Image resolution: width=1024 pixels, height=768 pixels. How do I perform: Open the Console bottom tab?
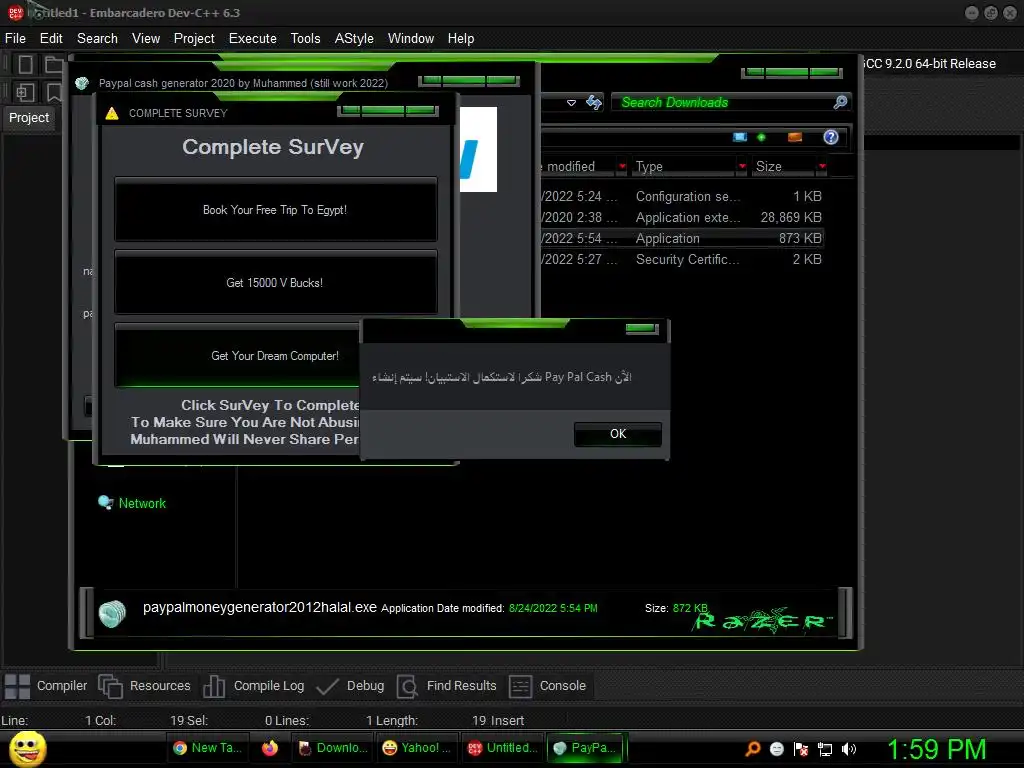547,686
